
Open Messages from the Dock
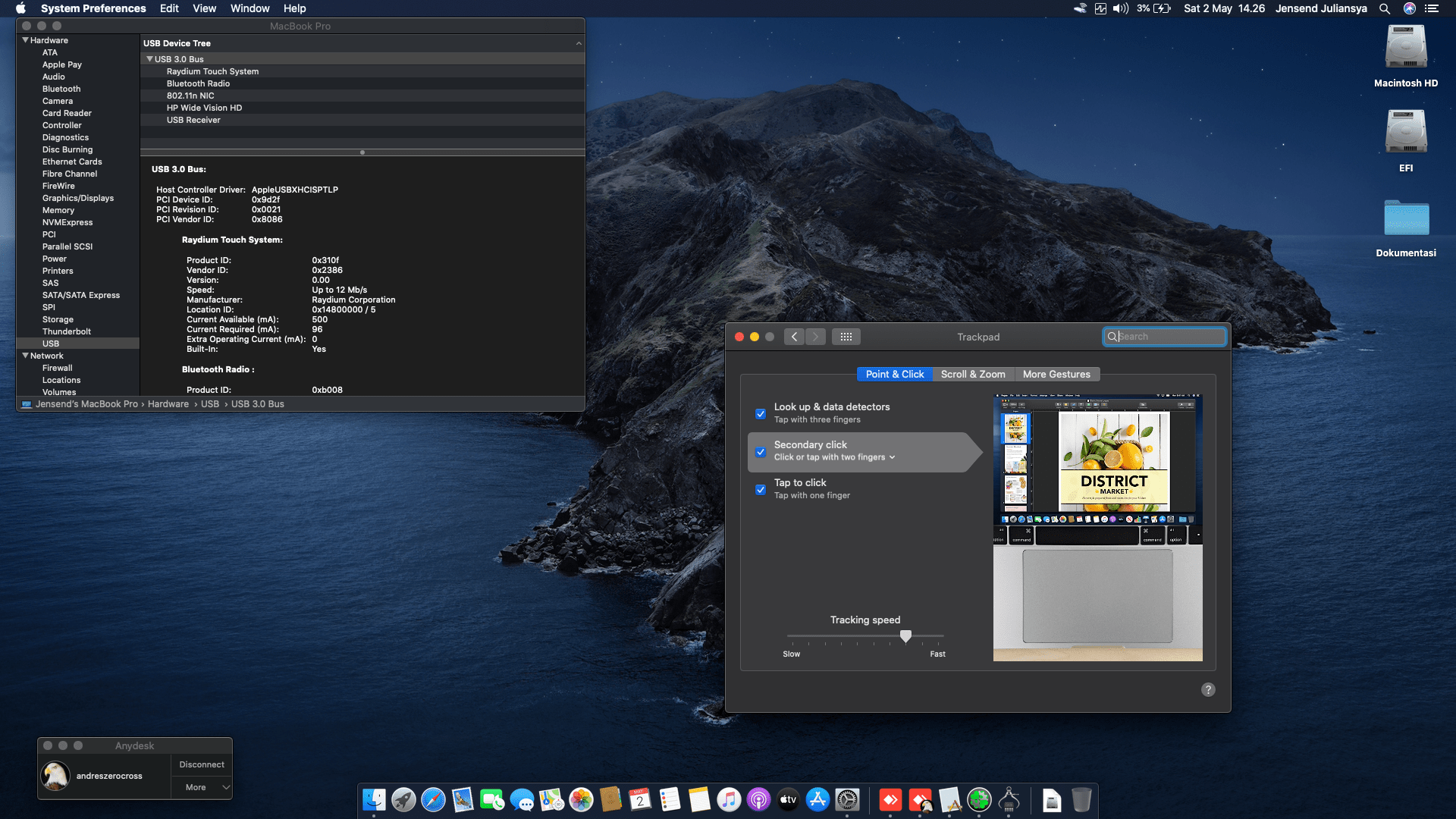[522, 799]
